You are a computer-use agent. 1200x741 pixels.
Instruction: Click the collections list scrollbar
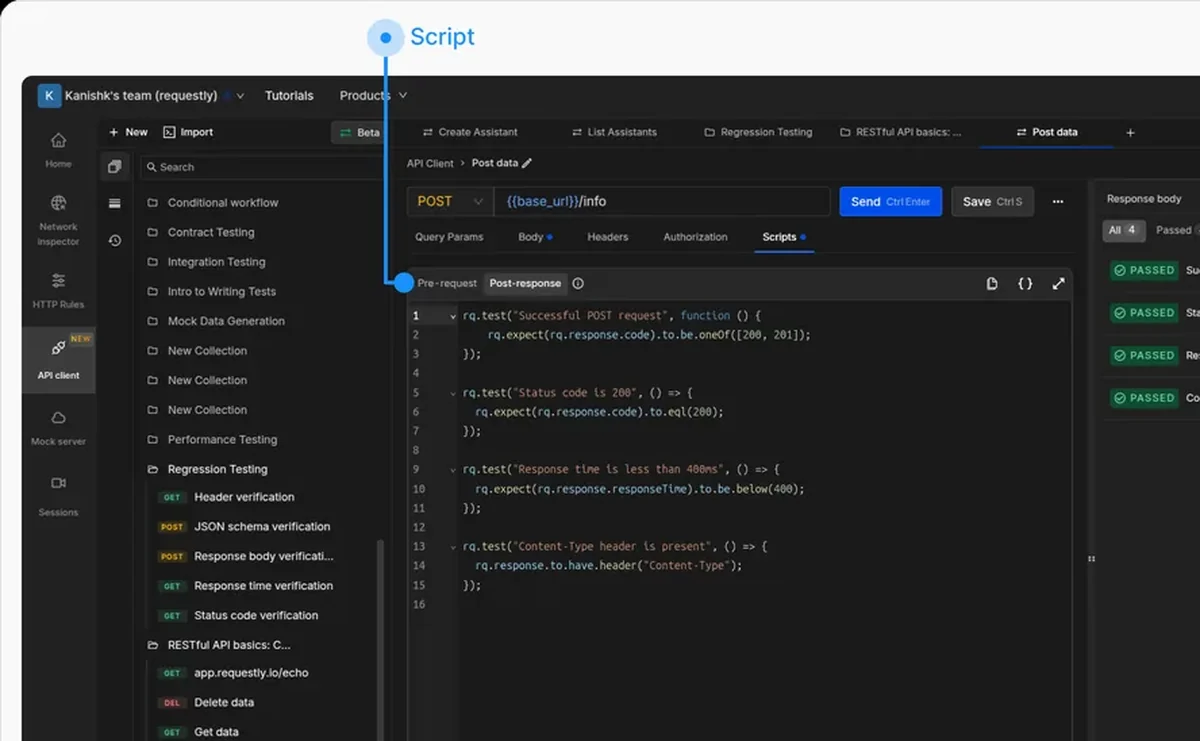pyautogui.click(x=379, y=640)
